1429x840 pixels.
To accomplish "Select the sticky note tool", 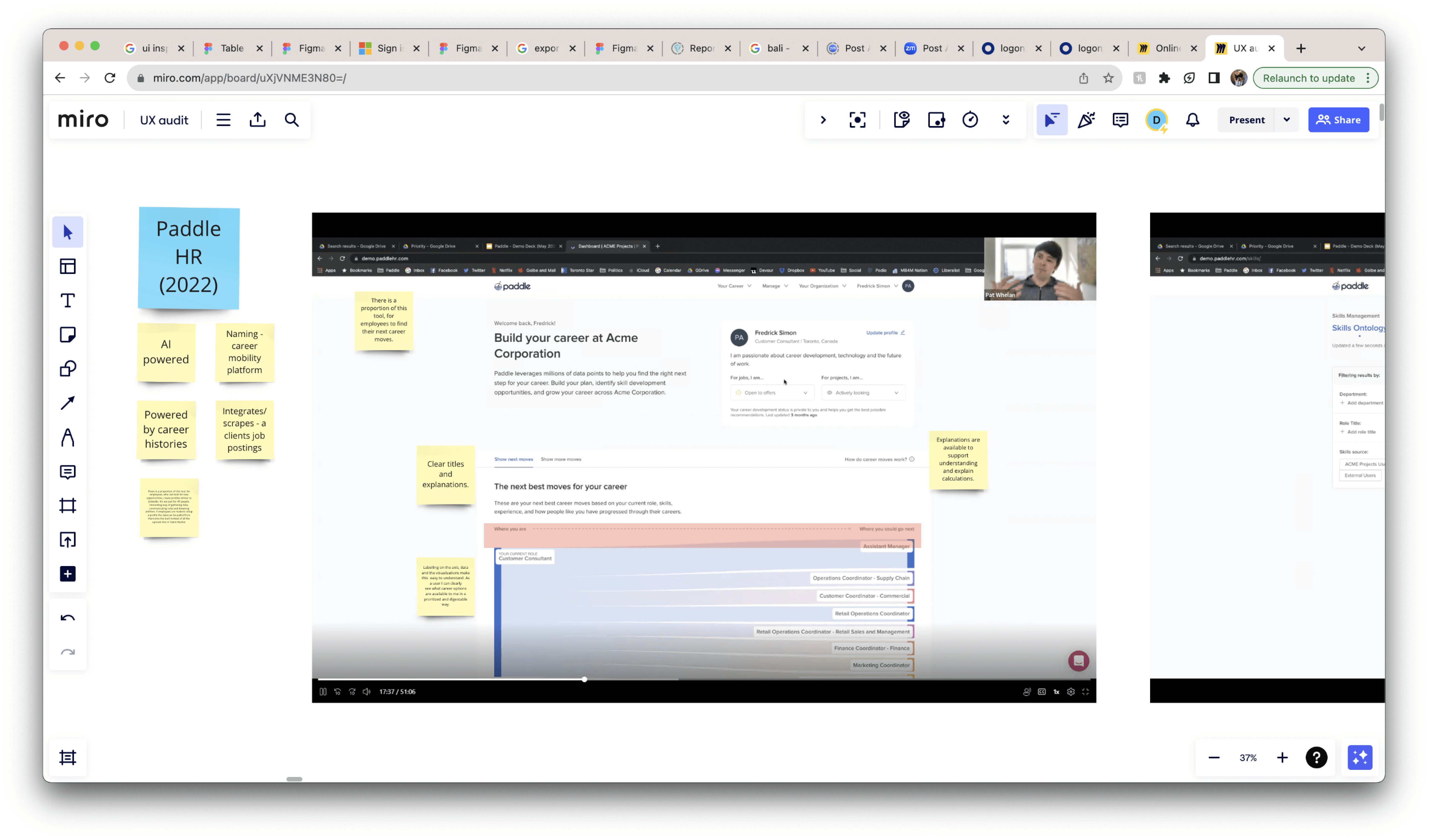I will click(67, 335).
